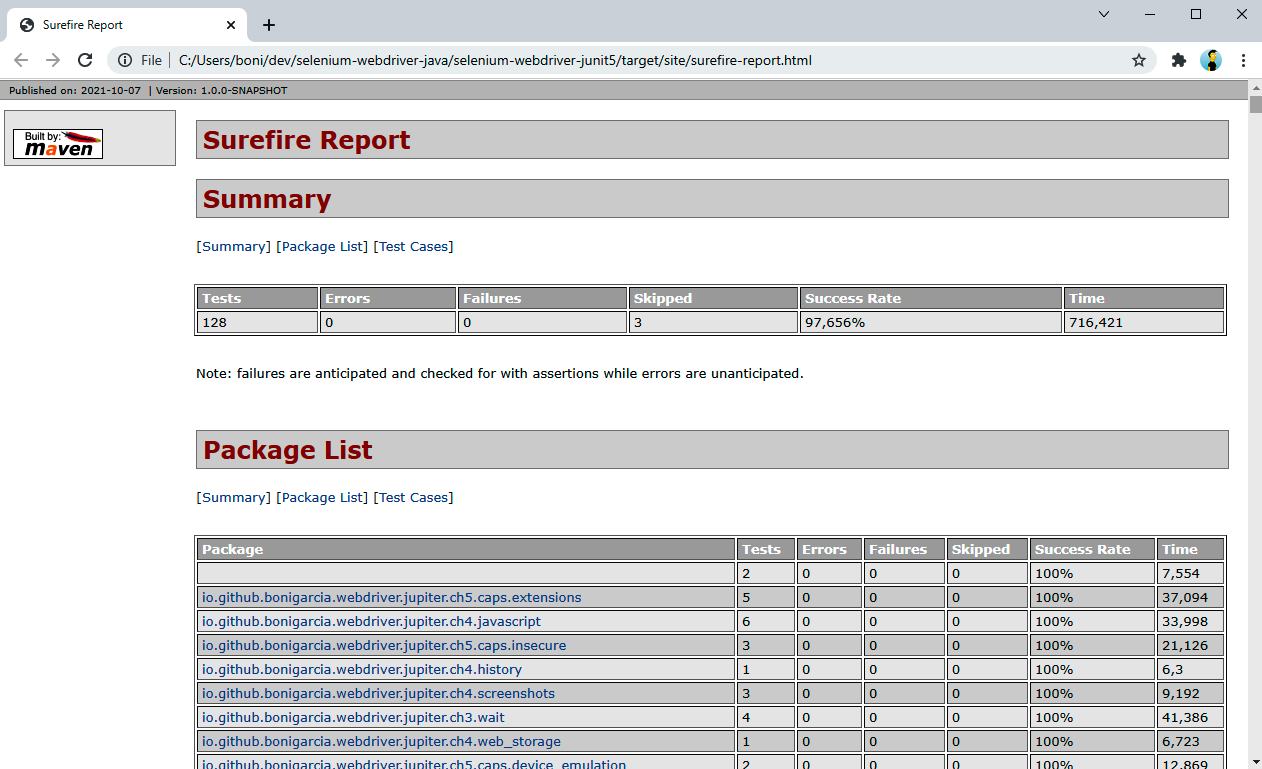Viewport: 1262px width, 769px height.
Task: Open the tab search dropdown chevron
Action: click(x=1104, y=14)
